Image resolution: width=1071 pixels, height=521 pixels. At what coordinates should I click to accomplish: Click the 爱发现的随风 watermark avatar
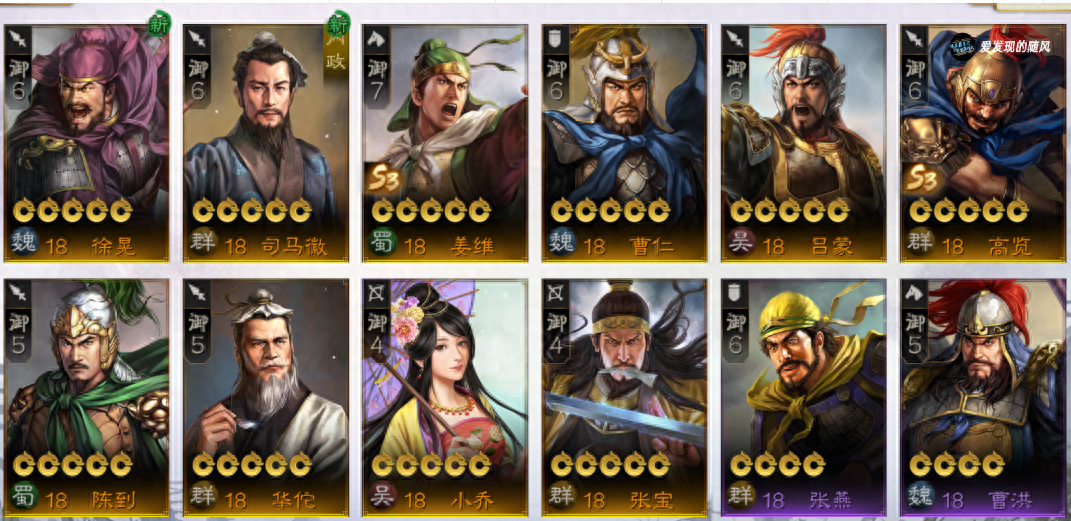(964, 46)
